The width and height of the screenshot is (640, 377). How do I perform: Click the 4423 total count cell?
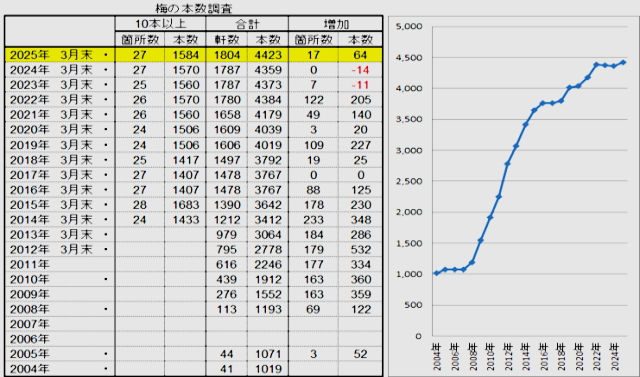(268, 55)
